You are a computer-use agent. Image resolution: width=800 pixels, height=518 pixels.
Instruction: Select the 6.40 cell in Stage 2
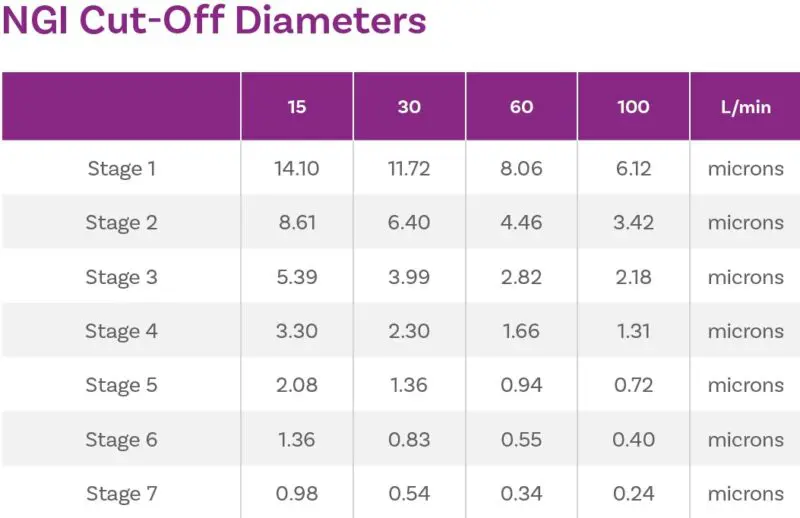coord(409,223)
